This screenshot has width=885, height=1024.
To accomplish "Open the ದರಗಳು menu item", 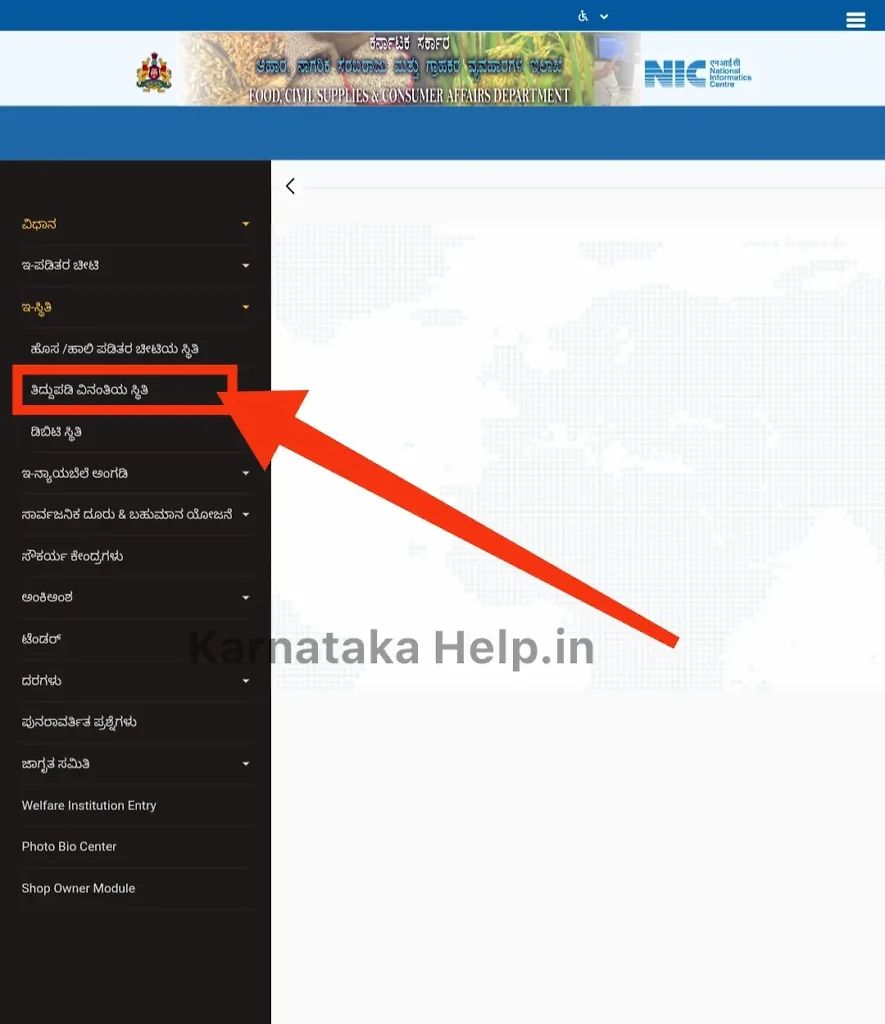I will (41, 680).
